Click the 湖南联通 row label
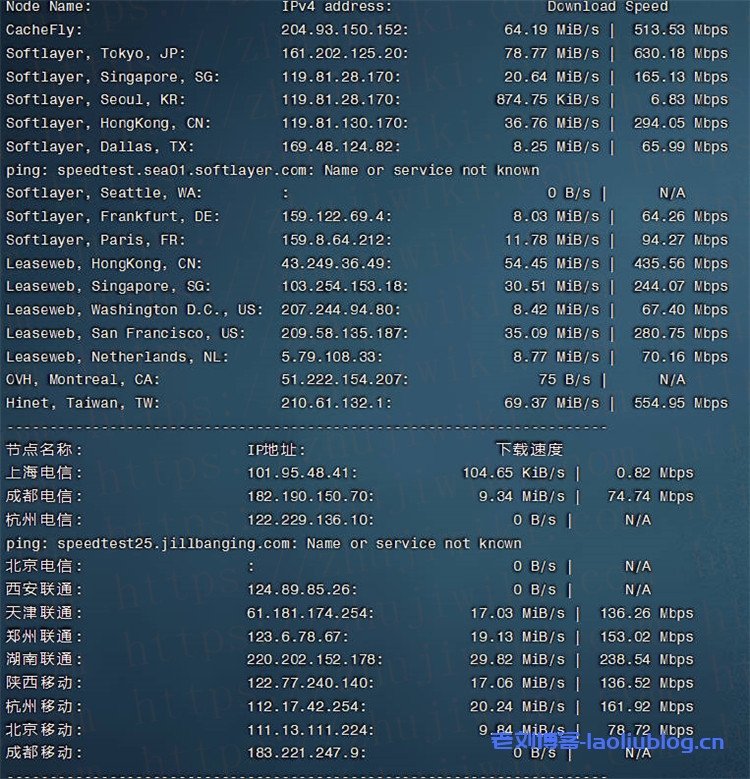This screenshot has height=779, width=750. click(x=44, y=660)
